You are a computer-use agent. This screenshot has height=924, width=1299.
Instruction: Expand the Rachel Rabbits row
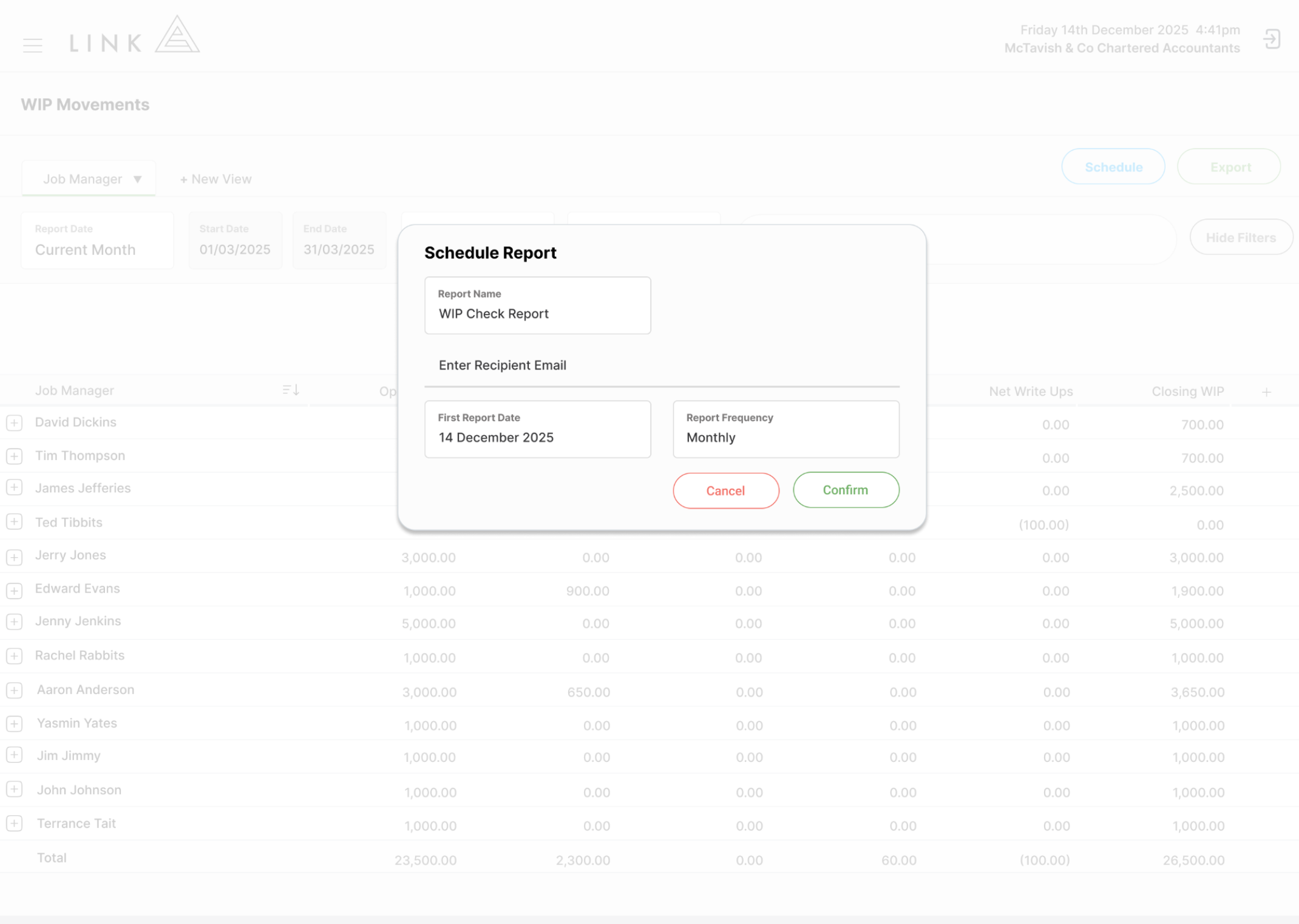tap(15, 656)
